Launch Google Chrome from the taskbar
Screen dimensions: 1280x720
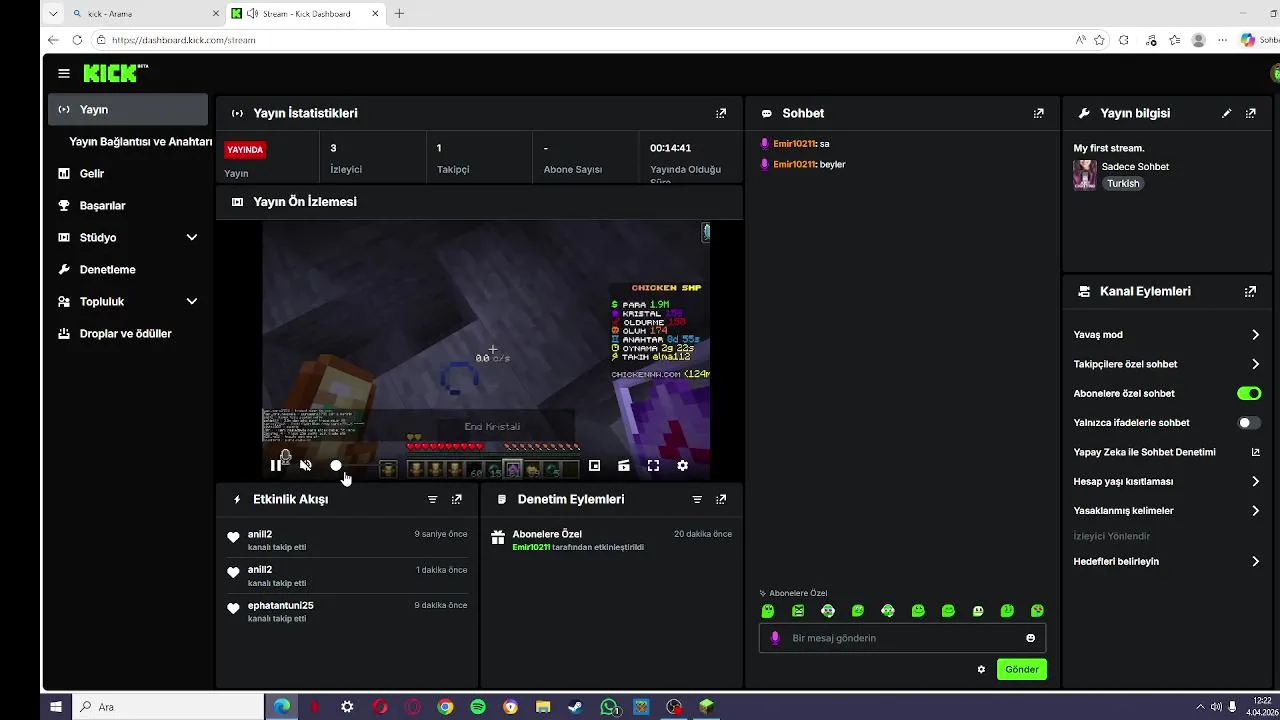(445, 707)
